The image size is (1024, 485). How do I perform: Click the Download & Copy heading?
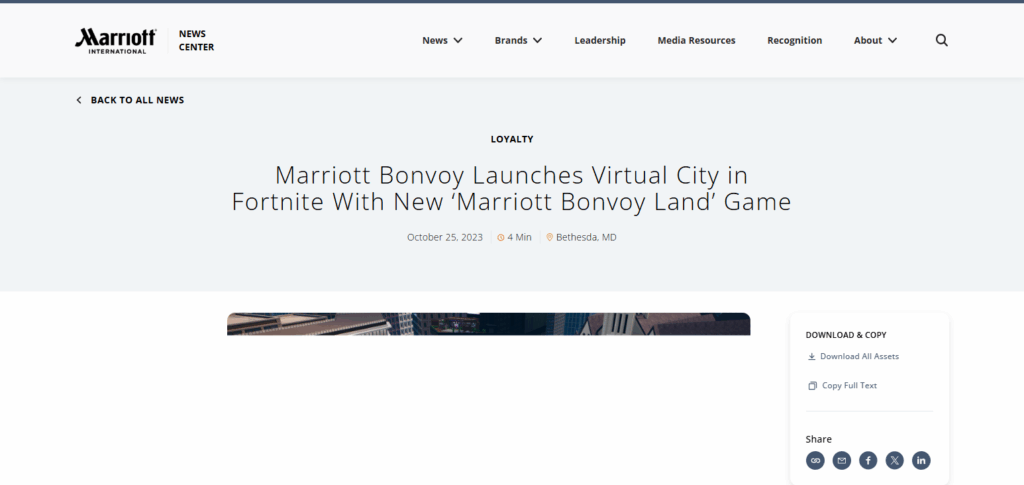coord(846,335)
